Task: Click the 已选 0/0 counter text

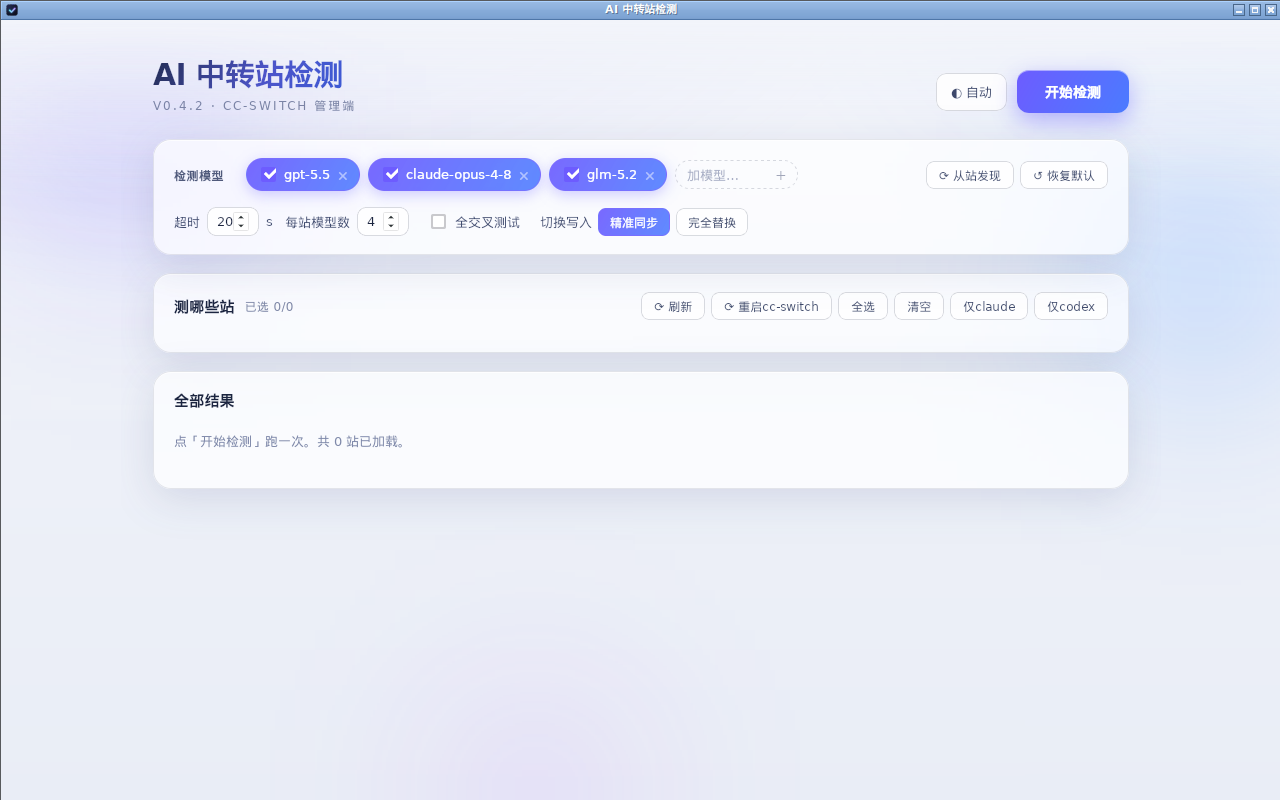Action: pyautogui.click(x=269, y=307)
